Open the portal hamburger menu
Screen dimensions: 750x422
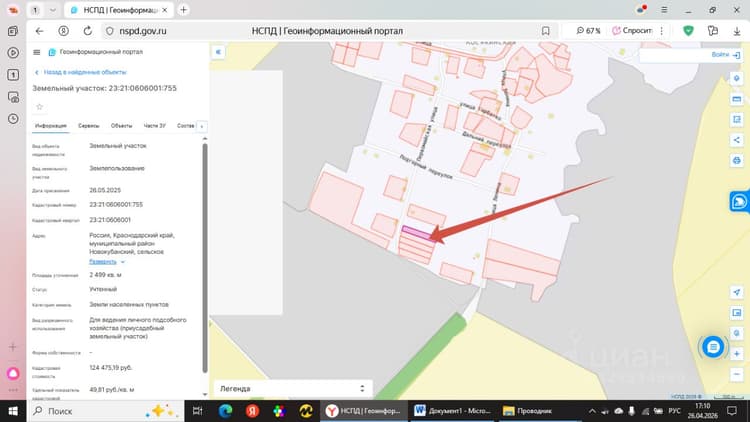(x=36, y=52)
